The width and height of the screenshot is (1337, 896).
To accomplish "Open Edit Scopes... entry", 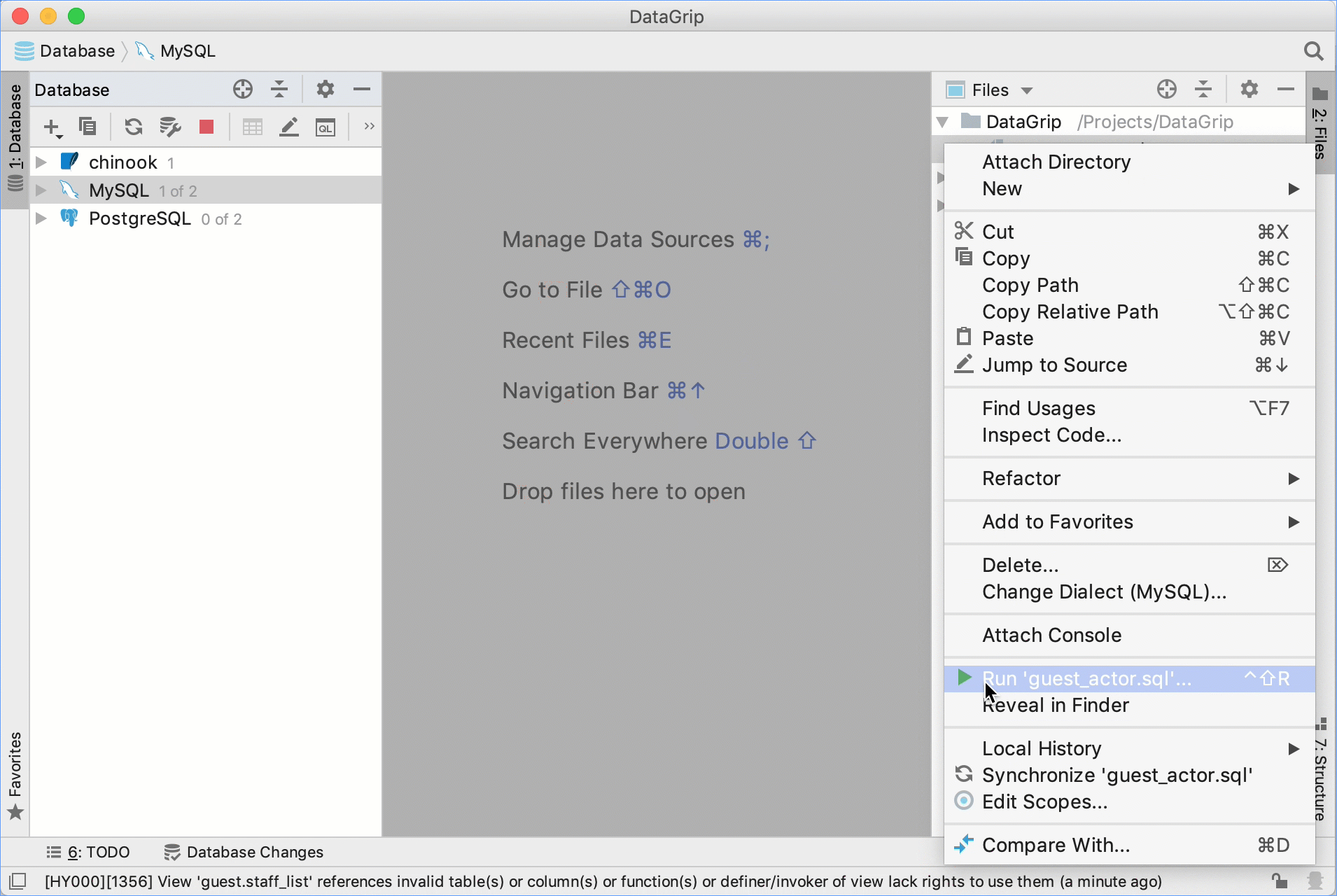I will pos(1129,801).
